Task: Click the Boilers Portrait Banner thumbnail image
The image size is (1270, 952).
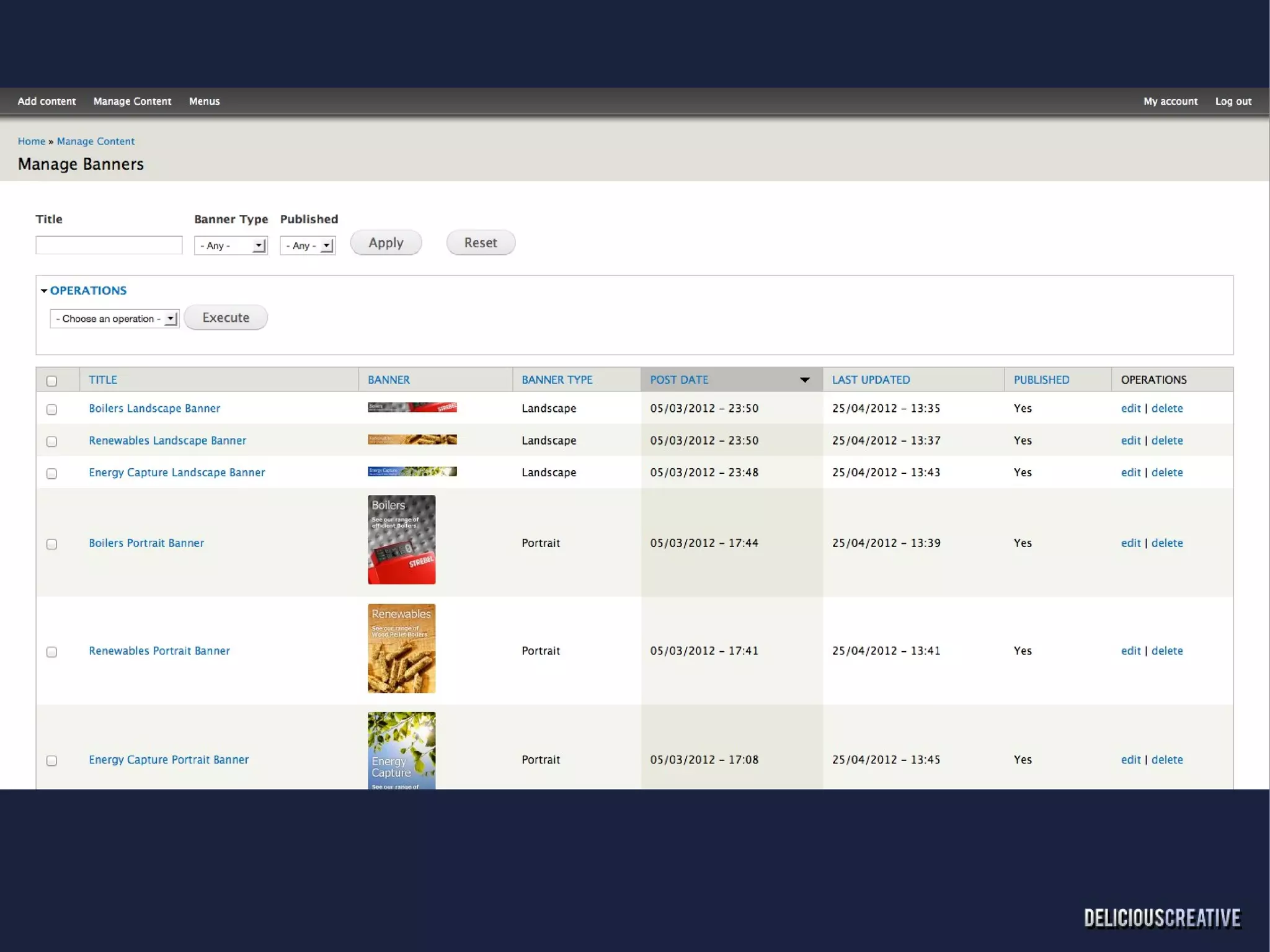Action: pos(401,539)
